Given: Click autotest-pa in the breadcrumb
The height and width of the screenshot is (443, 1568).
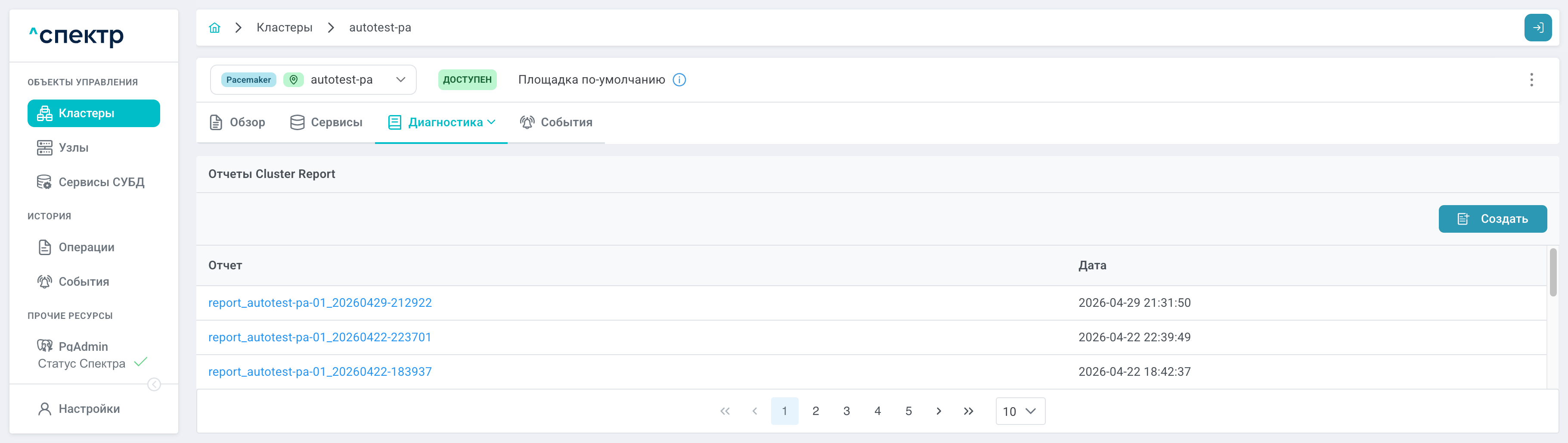Looking at the screenshot, I should [x=380, y=28].
